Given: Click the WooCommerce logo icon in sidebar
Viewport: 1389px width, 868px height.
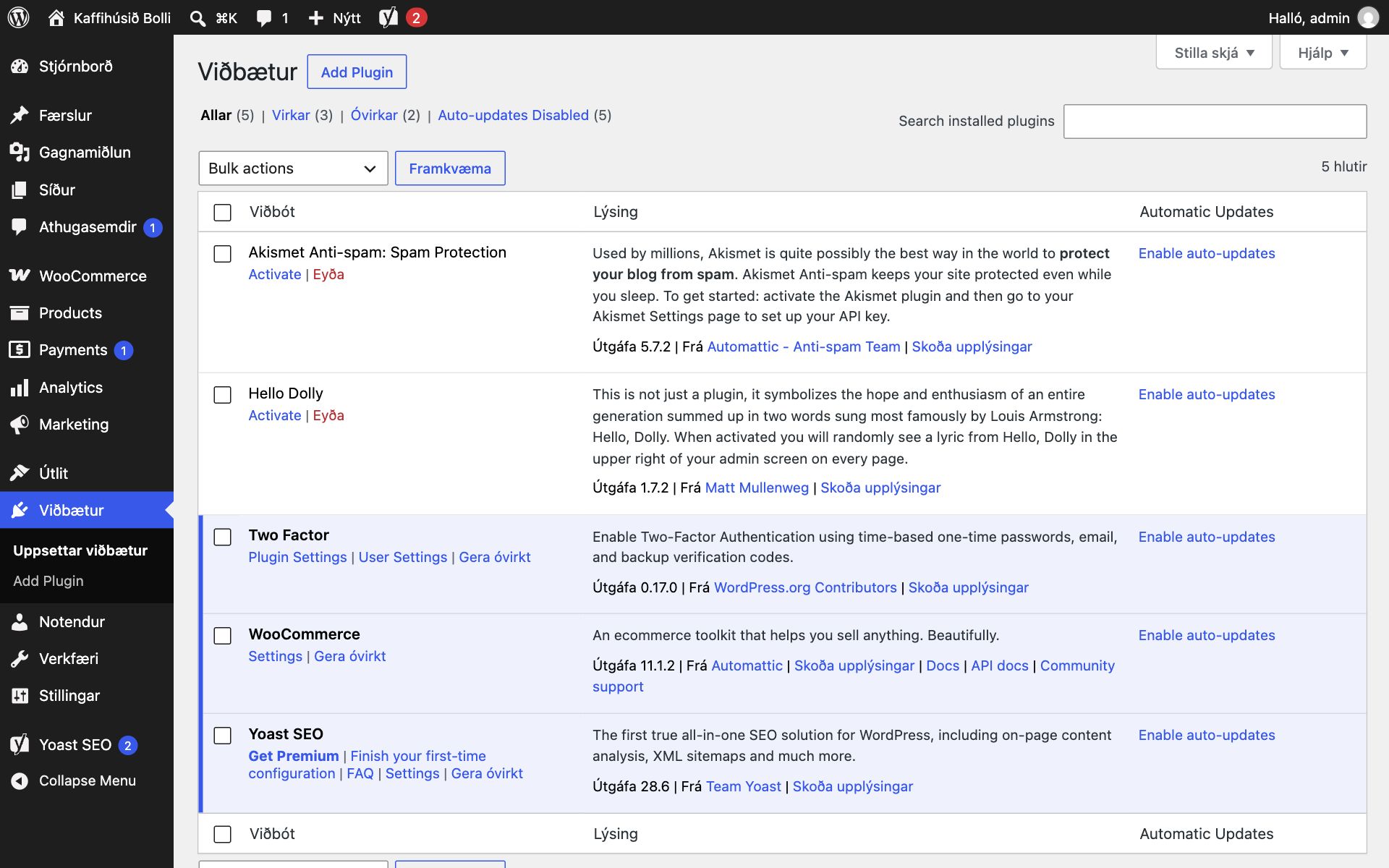Looking at the screenshot, I should click(20, 276).
